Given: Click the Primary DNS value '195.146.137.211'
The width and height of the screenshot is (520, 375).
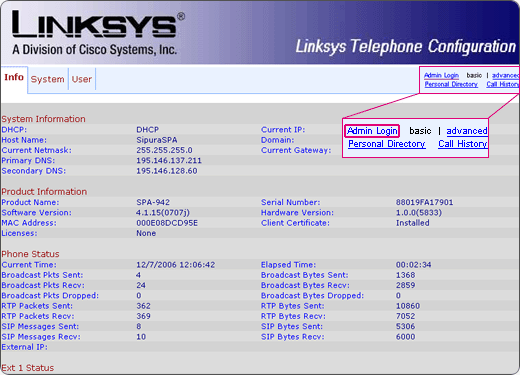Looking at the screenshot, I should click(x=169, y=161).
